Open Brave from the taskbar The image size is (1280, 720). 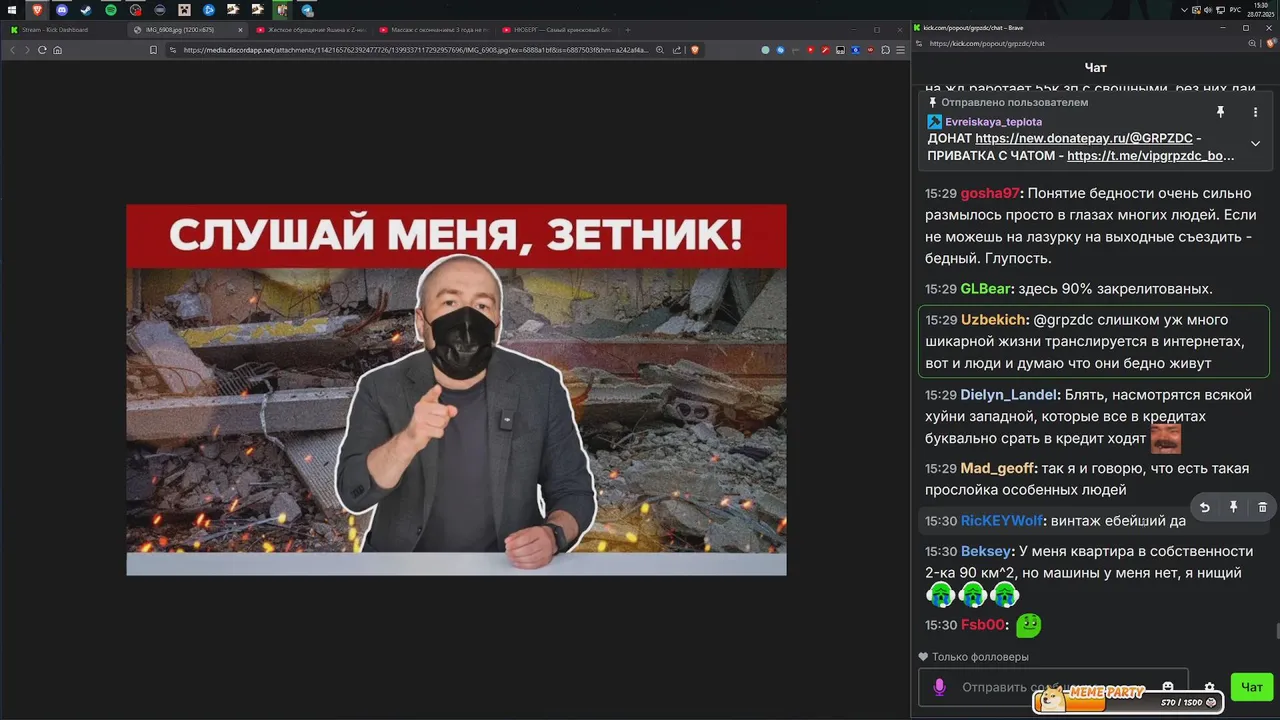[x=37, y=10]
